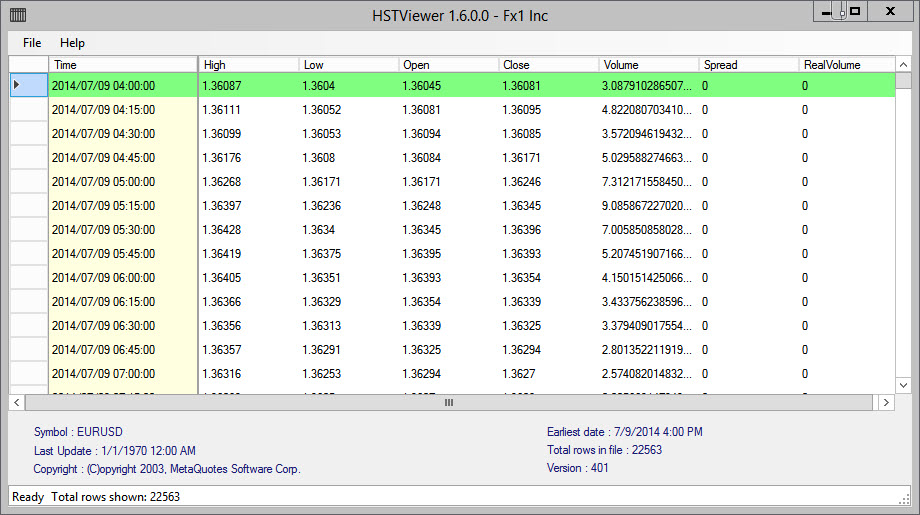Click Volume cell 9.085867227020...
This screenshot has width=920, height=515.
tap(649, 206)
